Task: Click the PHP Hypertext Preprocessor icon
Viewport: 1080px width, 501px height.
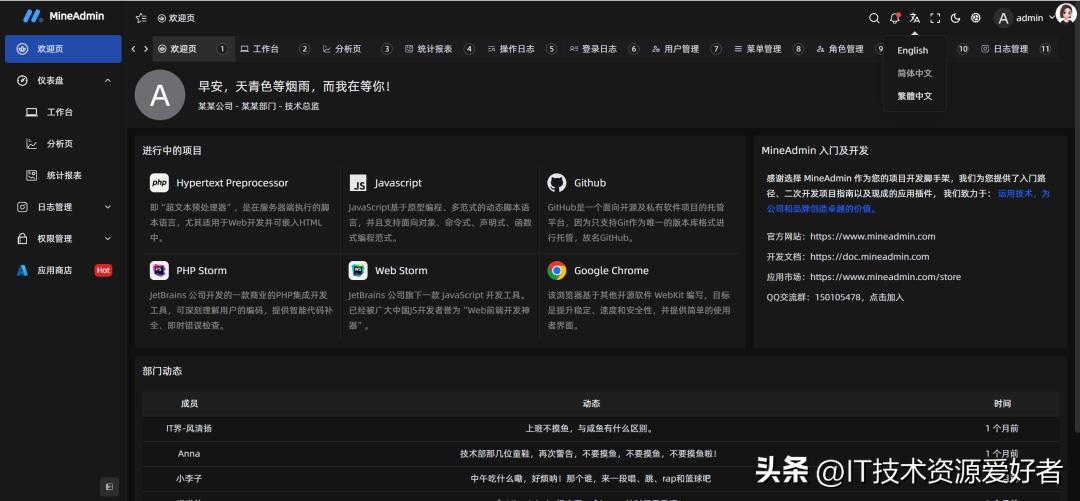Action: [159, 183]
